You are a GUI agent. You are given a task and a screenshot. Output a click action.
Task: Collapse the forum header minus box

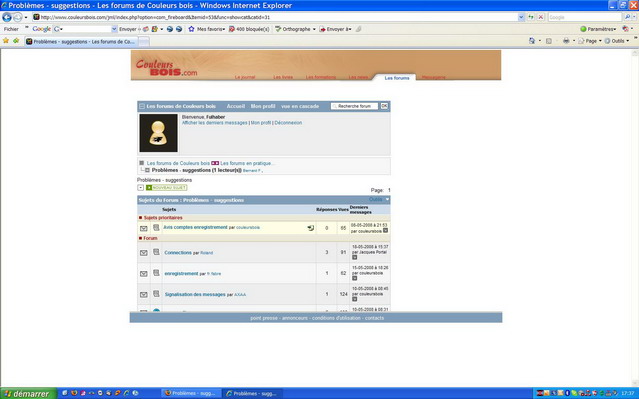(142, 106)
